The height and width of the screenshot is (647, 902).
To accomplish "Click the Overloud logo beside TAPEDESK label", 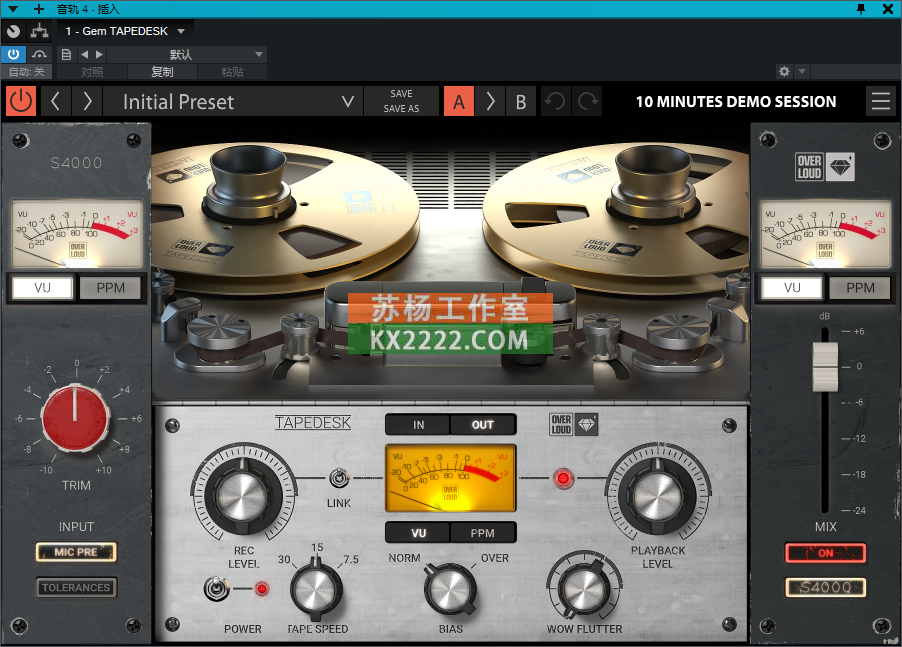I will coord(574,425).
